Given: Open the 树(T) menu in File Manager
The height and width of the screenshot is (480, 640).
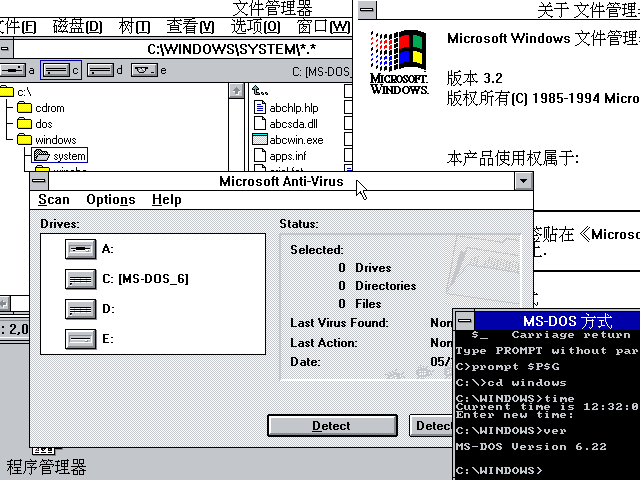Looking at the screenshot, I should (x=134, y=27).
